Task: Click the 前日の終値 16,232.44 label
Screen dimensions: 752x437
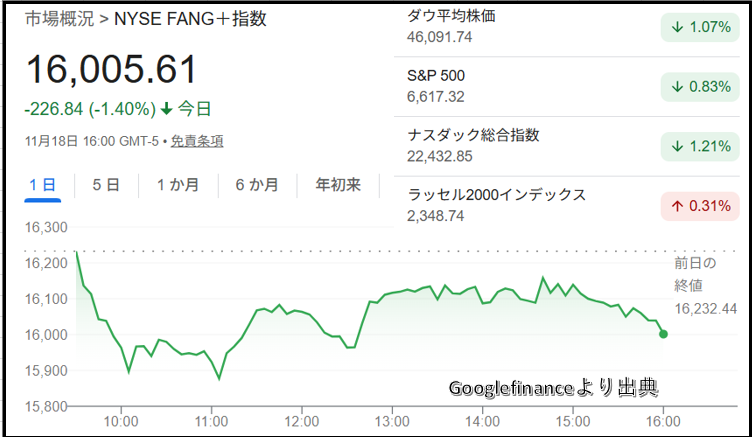Action: coord(704,287)
